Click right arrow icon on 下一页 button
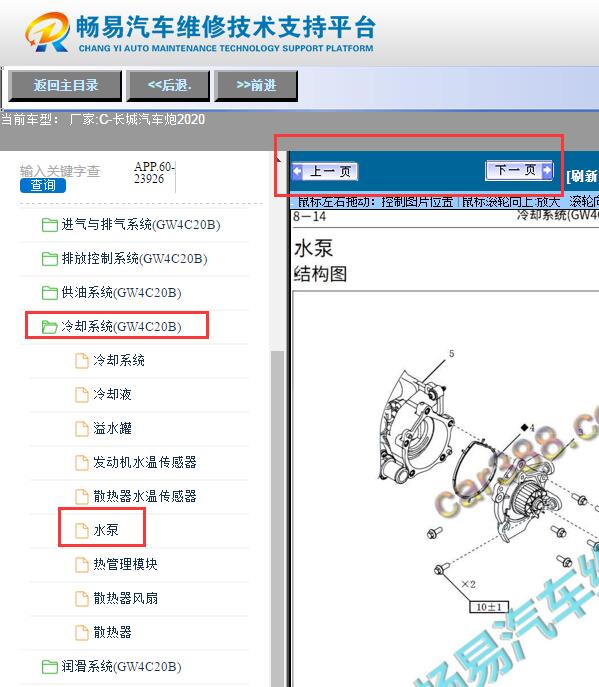Viewport: 599px width, 687px height. click(x=547, y=170)
